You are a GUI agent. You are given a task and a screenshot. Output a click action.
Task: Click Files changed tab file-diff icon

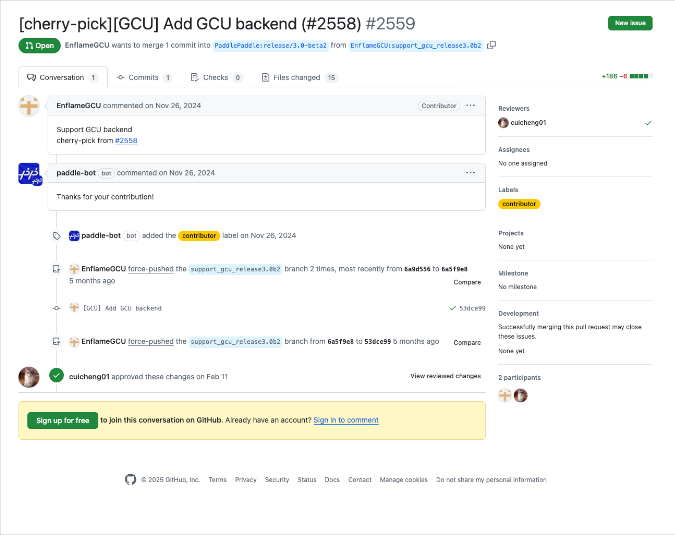[x=266, y=77]
